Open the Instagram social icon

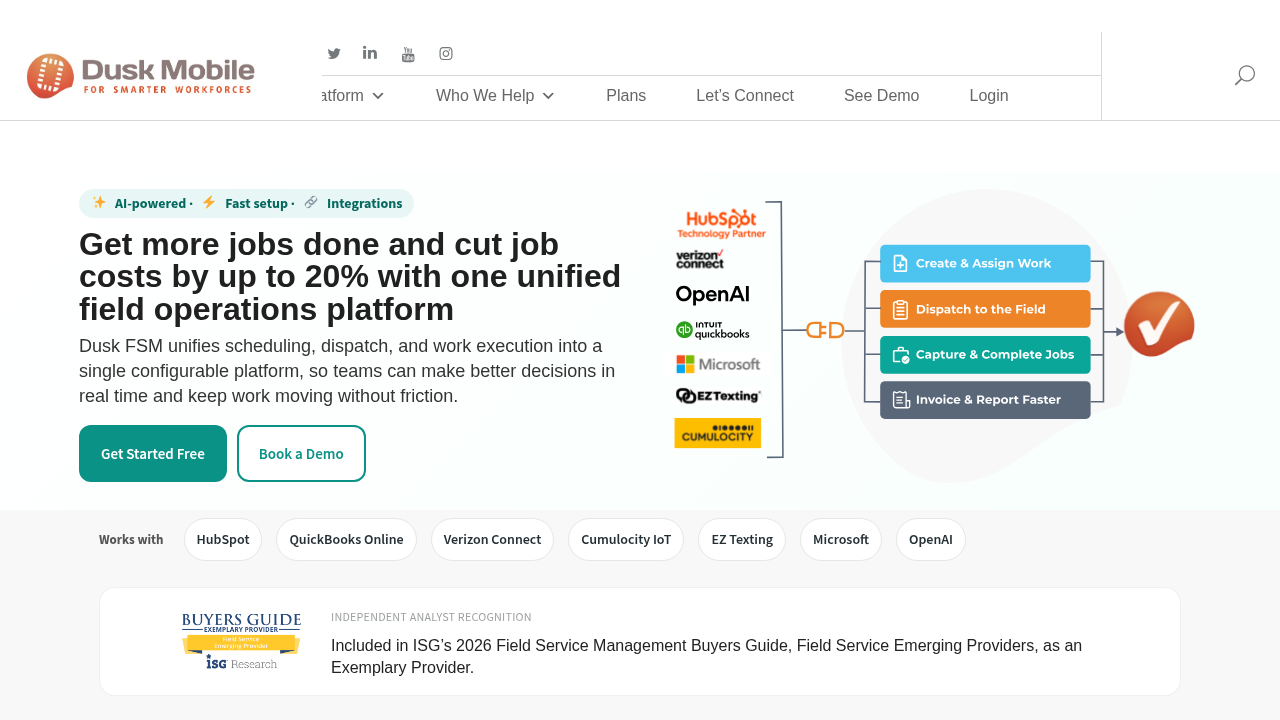(x=446, y=54)
